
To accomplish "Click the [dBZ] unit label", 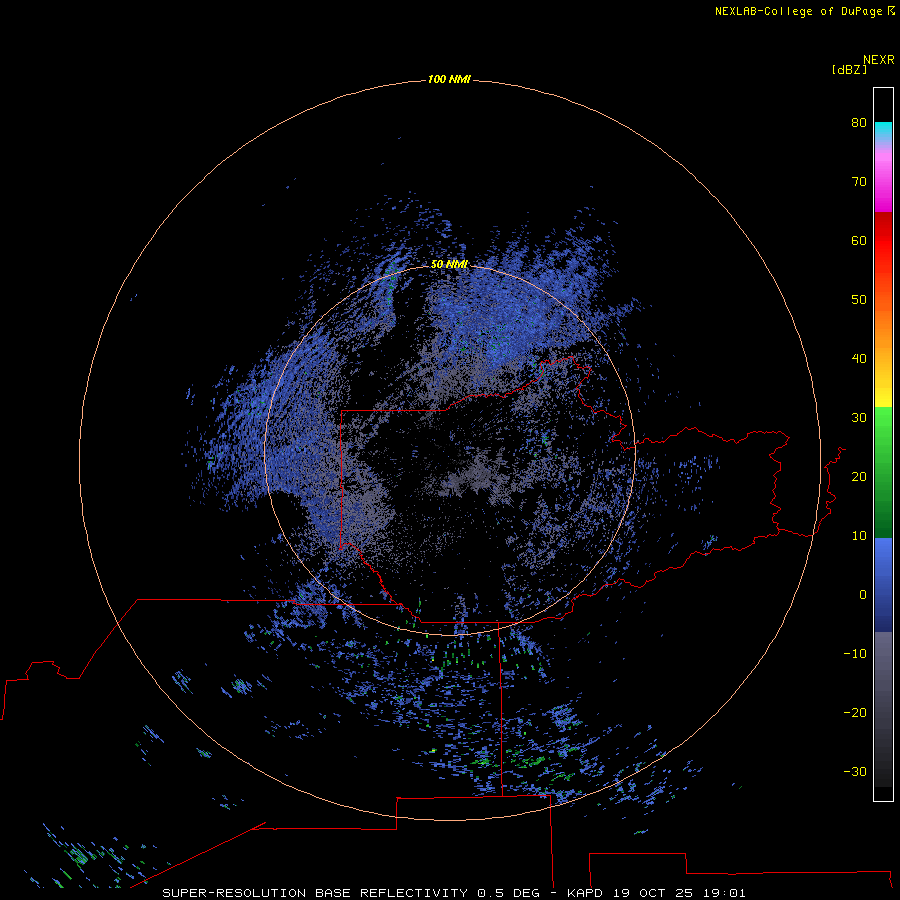I will coord(849,69).
